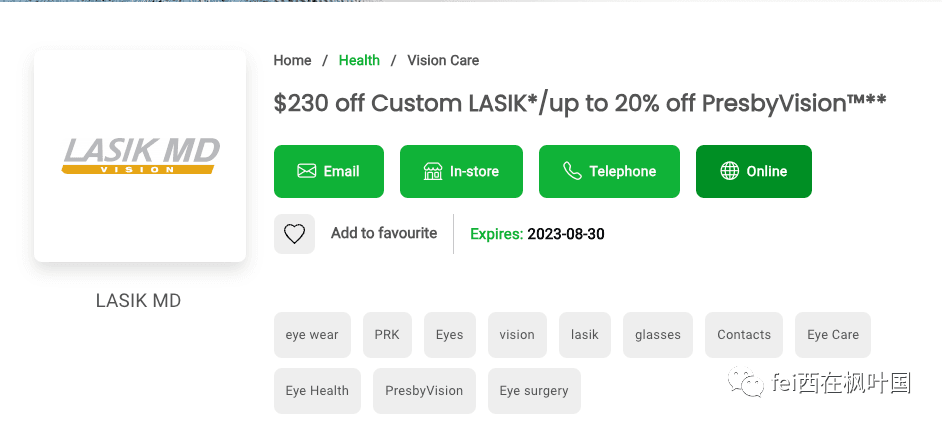Select the 'glasses' tag

[658, 335]
